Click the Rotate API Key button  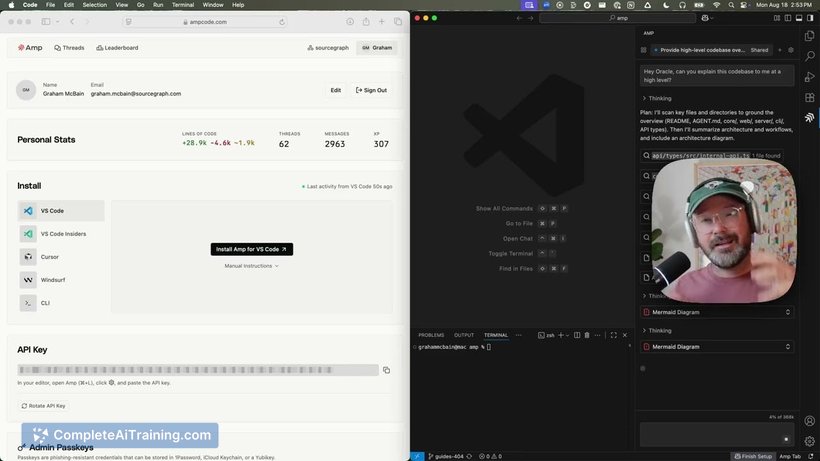pyautogui.click(x=44, y=406)
